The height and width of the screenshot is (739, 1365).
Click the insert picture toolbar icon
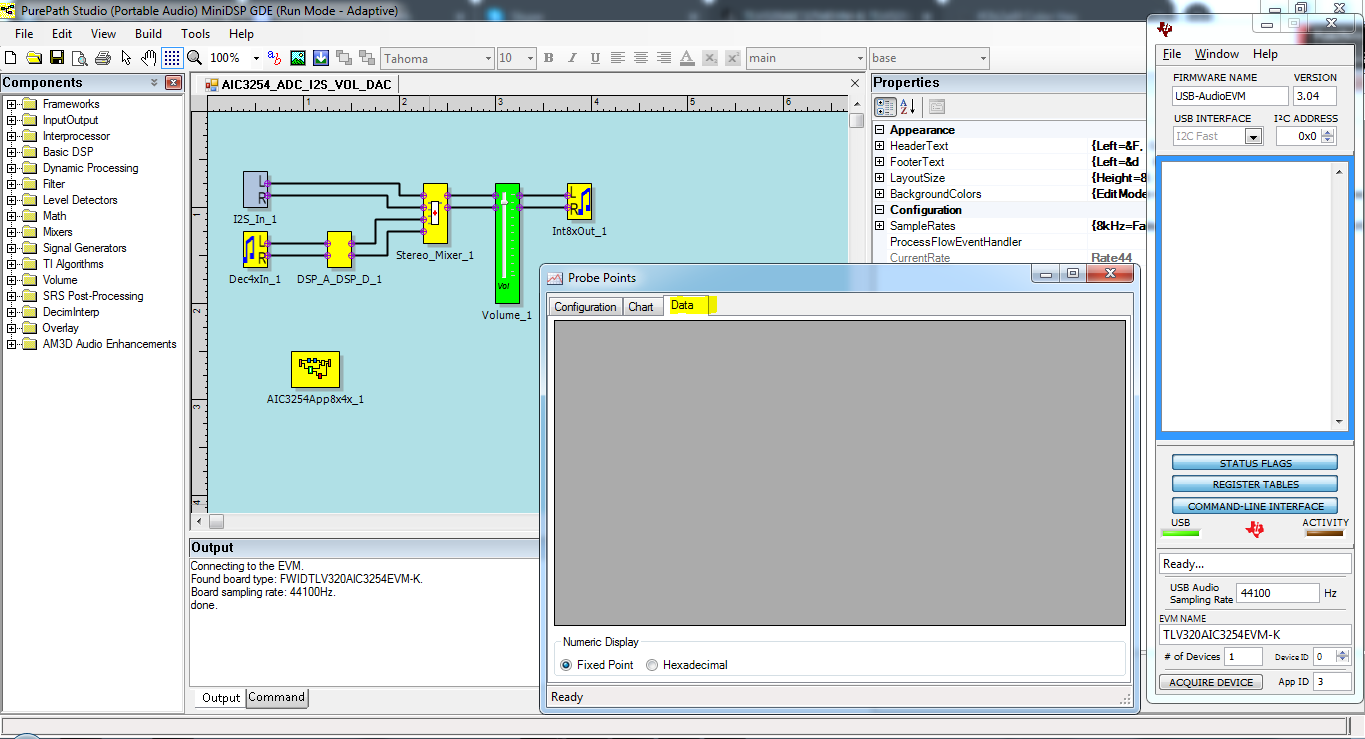[x=298, y=58]
